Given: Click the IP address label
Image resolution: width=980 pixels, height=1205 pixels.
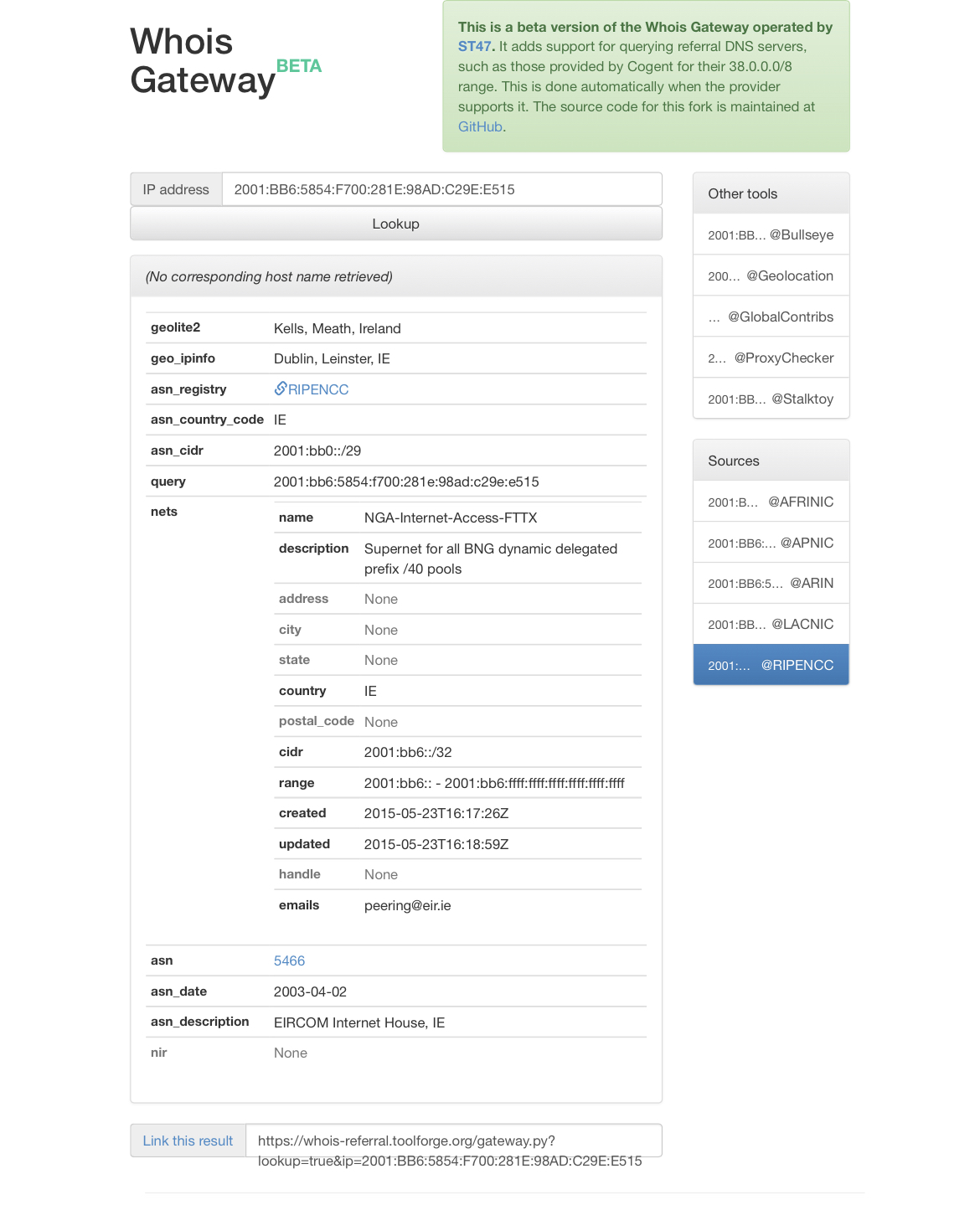Looking at the screenshot, I should coord(176,189).
